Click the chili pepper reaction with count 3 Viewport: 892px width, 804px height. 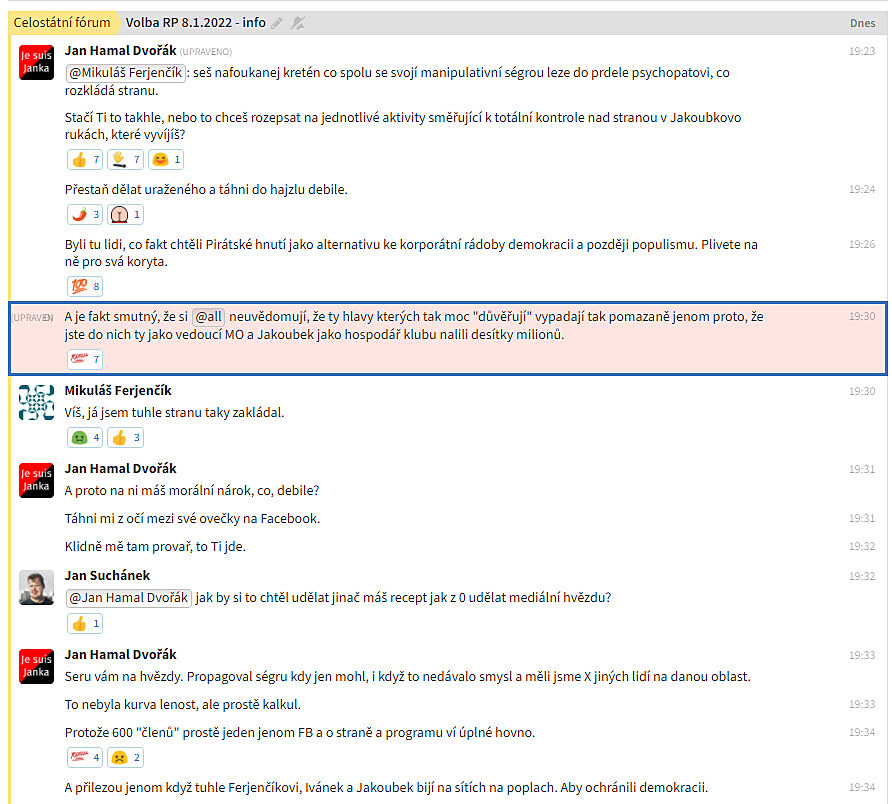[x=85, y=214]
